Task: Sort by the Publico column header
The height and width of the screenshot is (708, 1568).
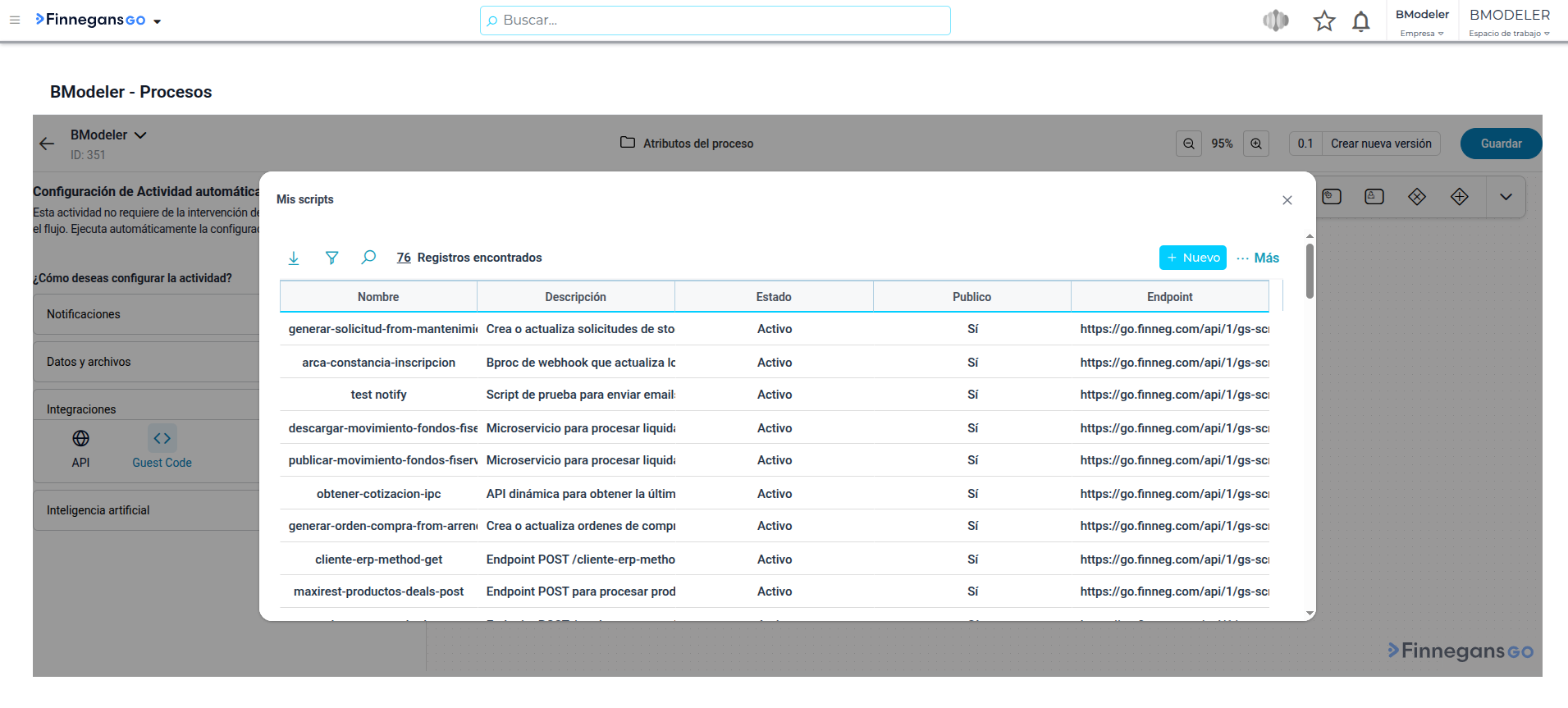Action: click(972, 297)
